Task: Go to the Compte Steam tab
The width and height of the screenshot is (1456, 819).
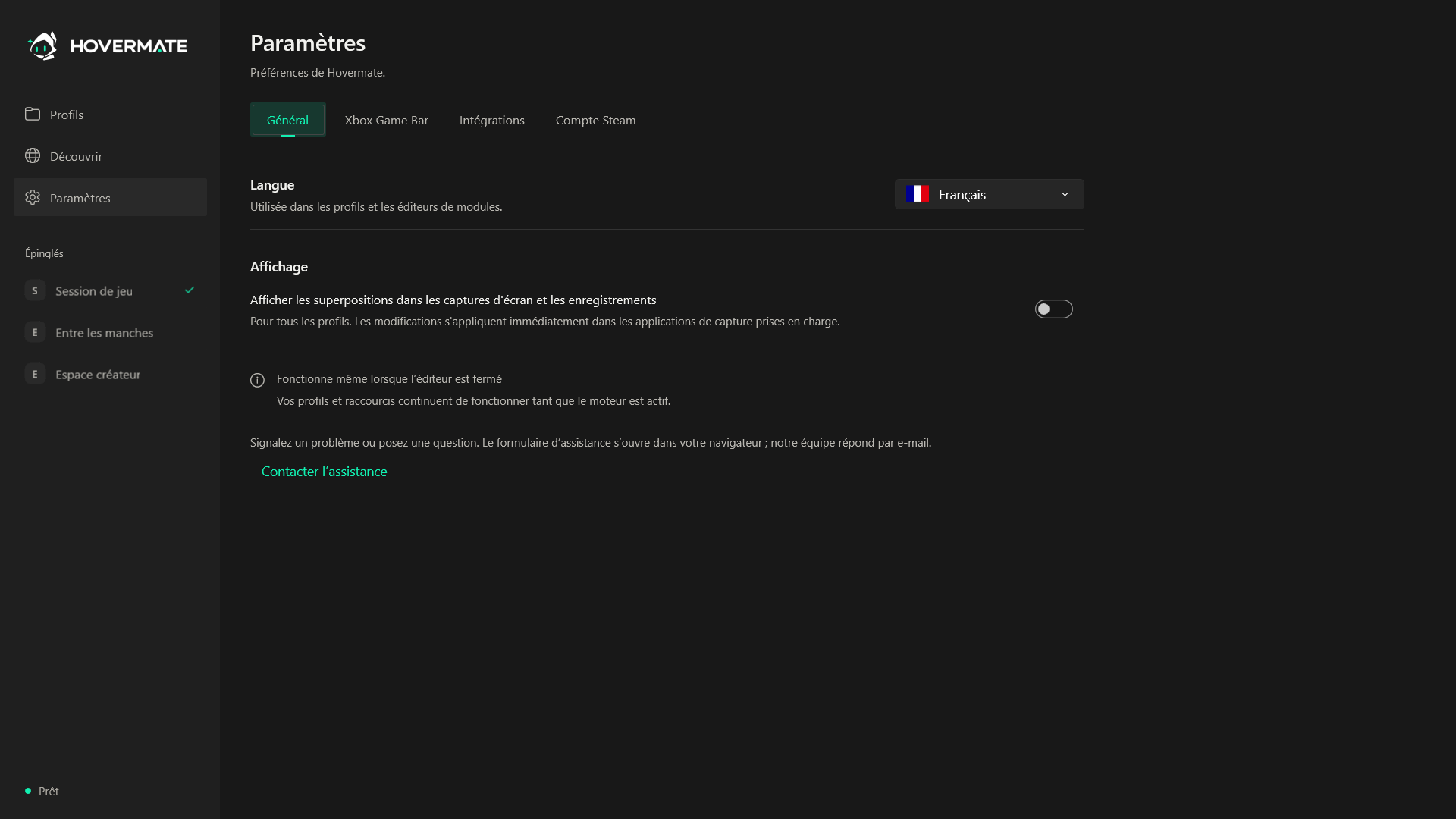Action: click(x=596, y=120)
